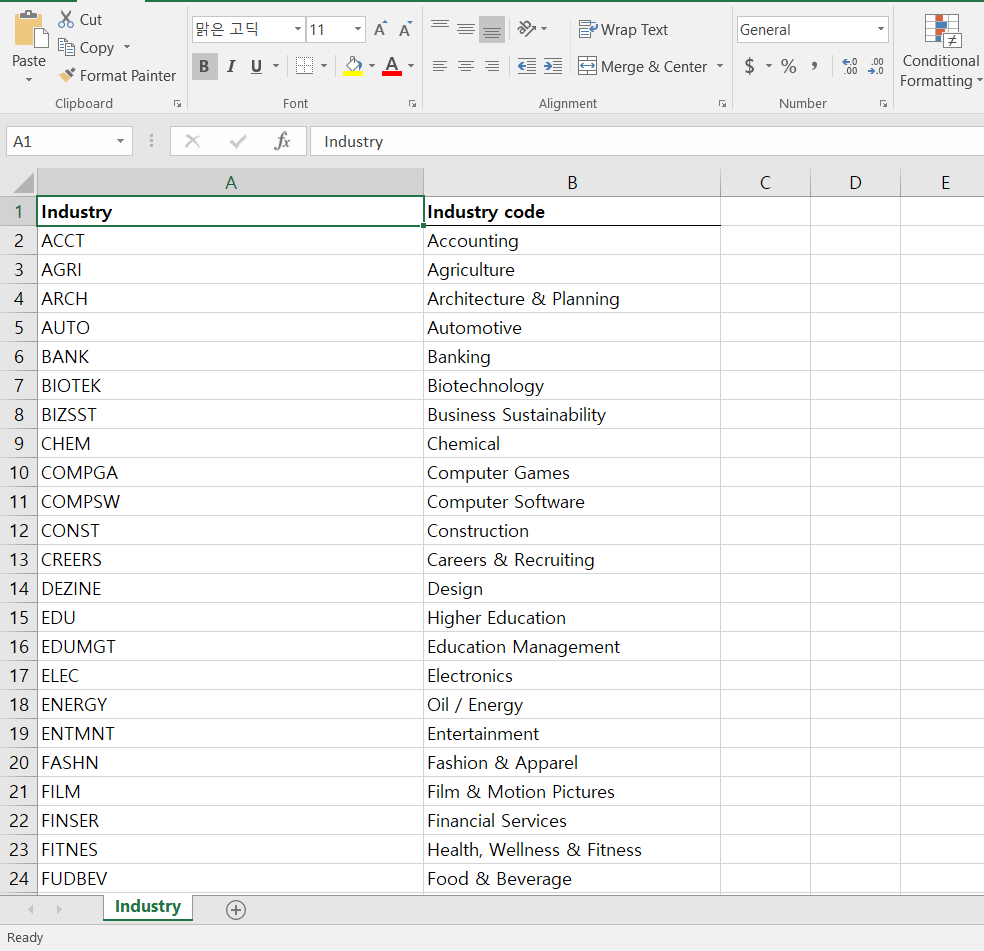The image size is (984, 951).
Task: Select Bottom Align icon
Action: 492,29
